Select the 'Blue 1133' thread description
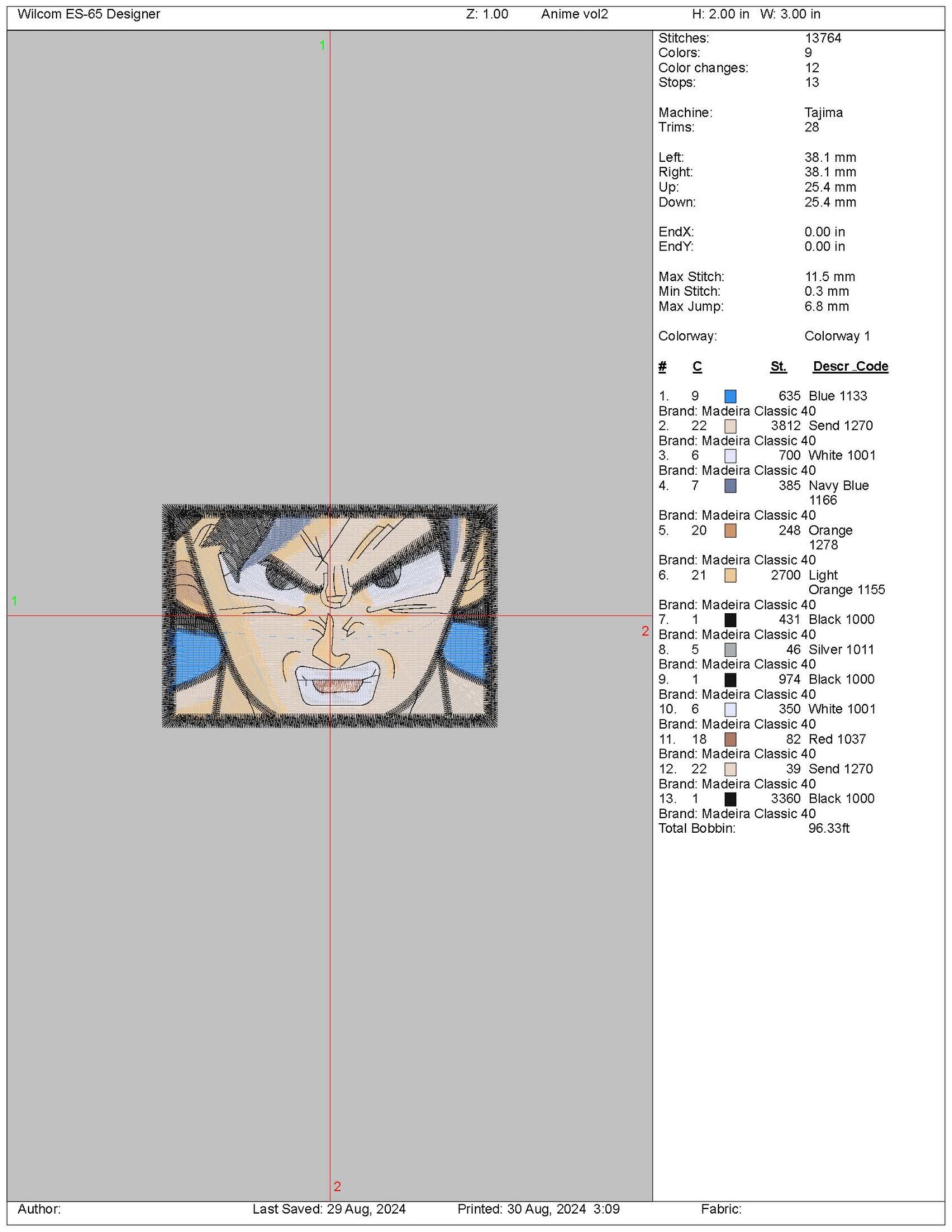Viewport: 952px width, 1232px height. pos(838,396)
